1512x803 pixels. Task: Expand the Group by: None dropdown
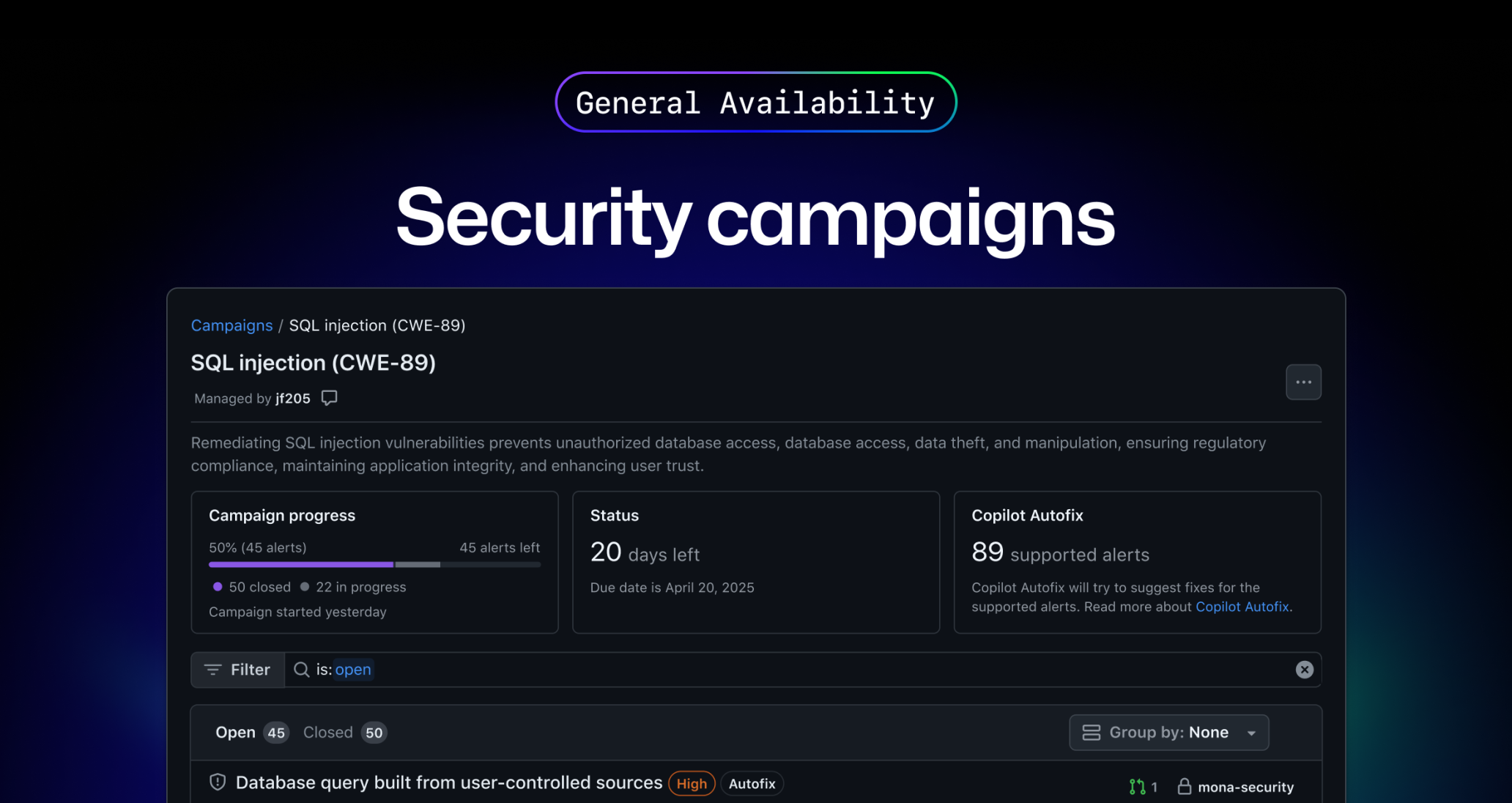1168,733
